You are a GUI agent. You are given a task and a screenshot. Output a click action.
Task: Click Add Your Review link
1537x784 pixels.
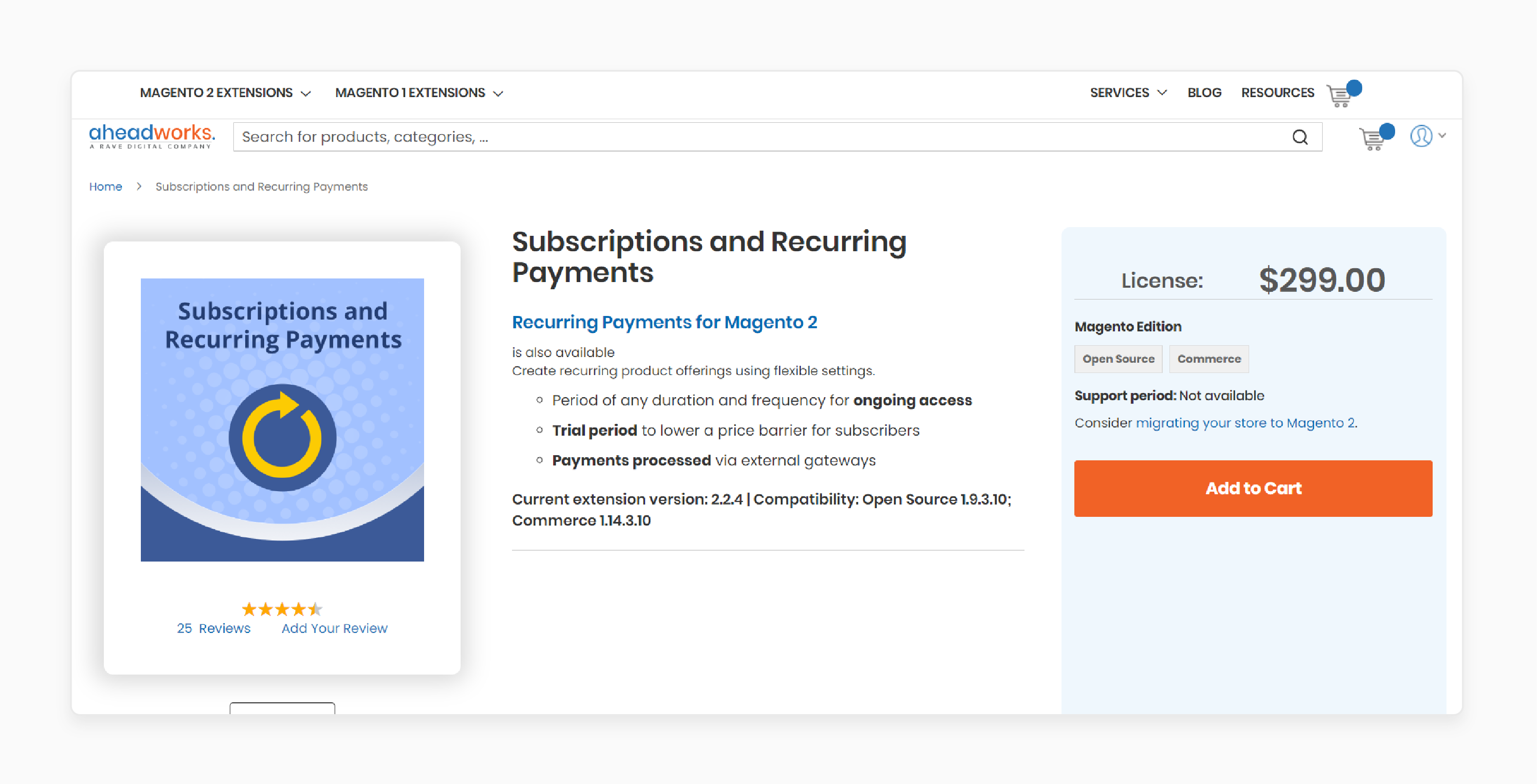click(334, 628)
